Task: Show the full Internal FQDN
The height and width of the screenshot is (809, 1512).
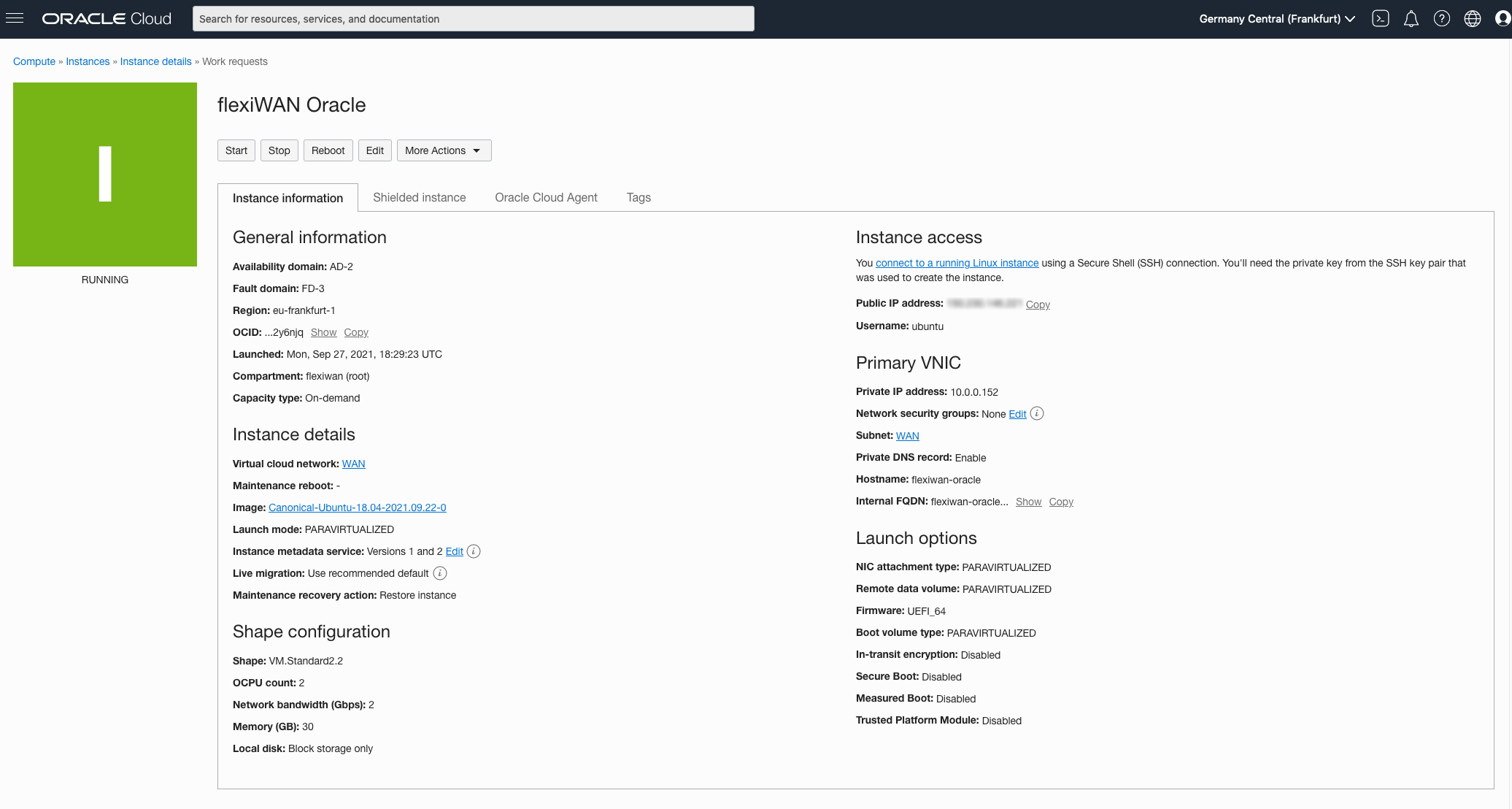Action: click(x=1028, y=502)
